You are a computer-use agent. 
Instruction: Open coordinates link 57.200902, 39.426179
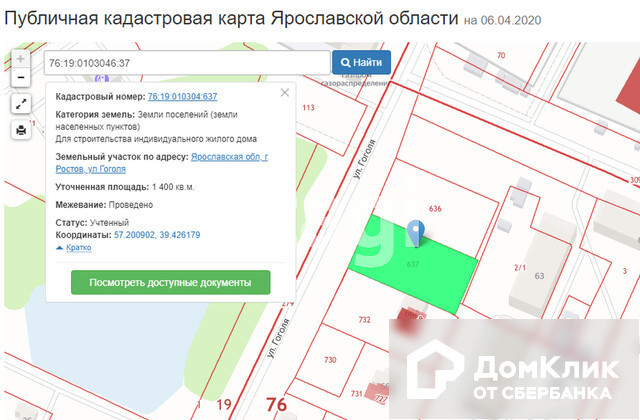(x=157, y=235)
